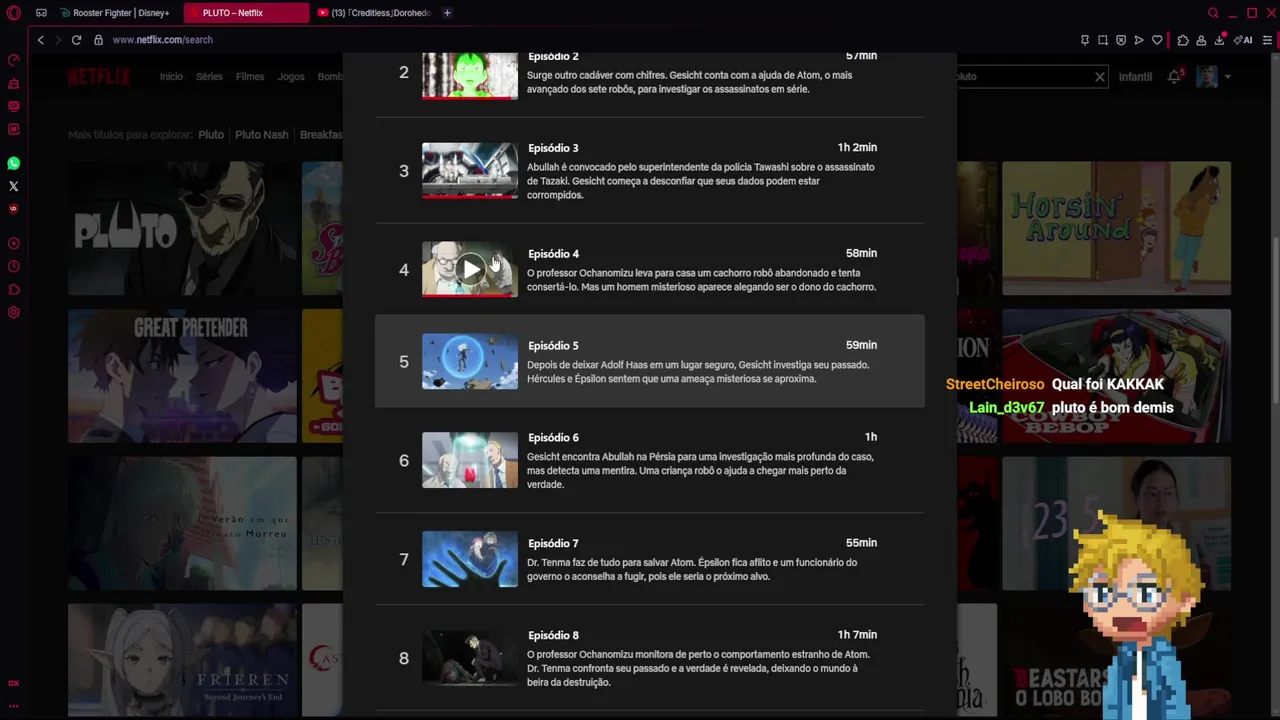Switch to YouTube Creditless Dorohedoro tab

pos(374,13)
